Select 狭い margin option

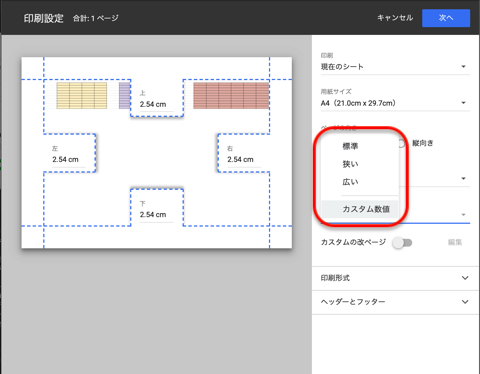360,164
